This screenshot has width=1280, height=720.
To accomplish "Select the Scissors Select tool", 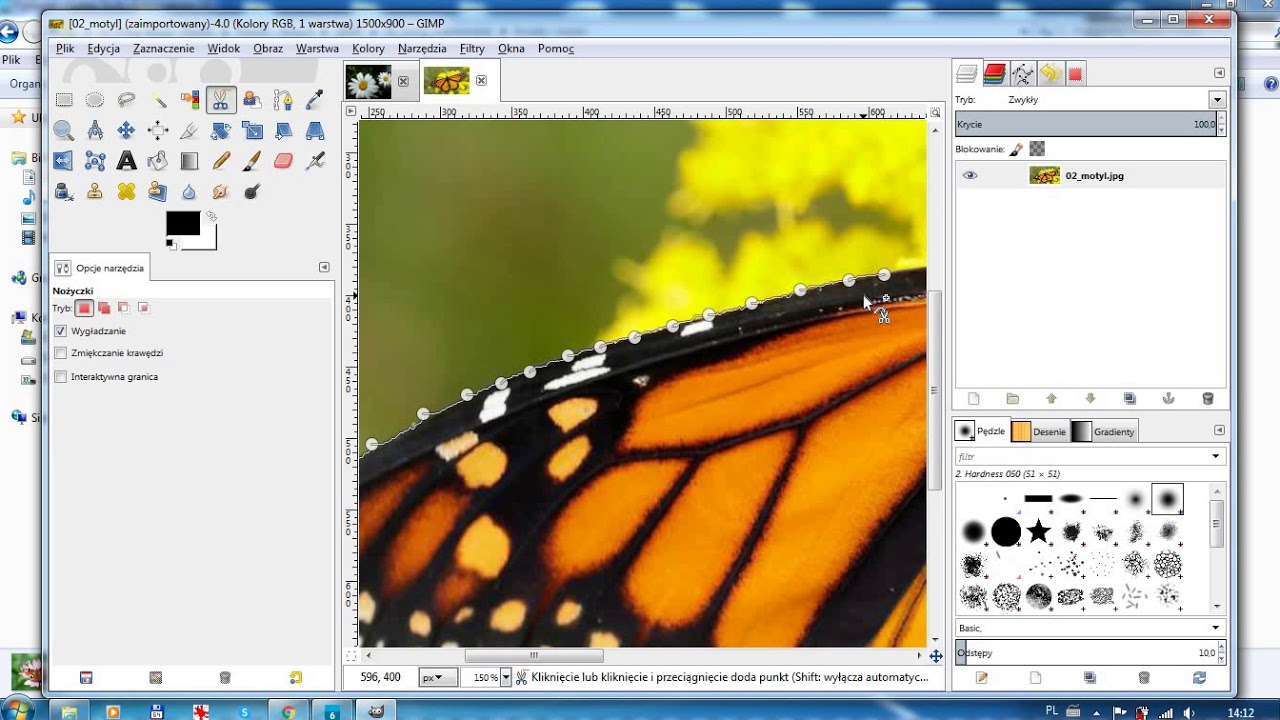I will coord(221,99).
